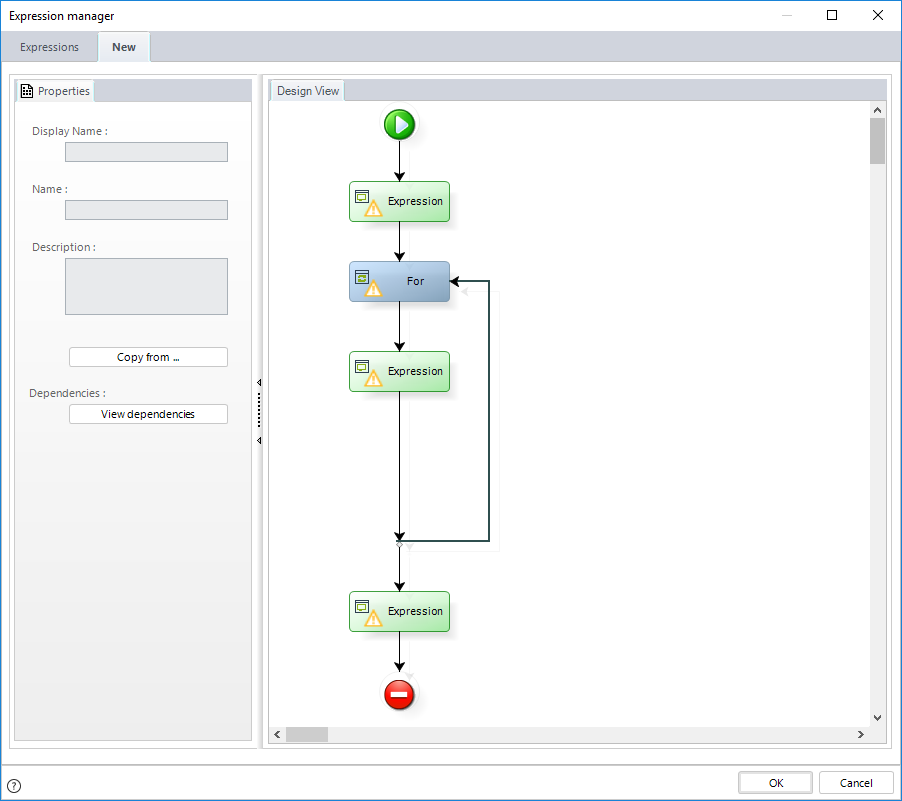The width and height of the screenshot is (902, 801).
Task: Click the horizontal scrollbar left arrow
Action: pyautogui.click(x=277, y=734)
